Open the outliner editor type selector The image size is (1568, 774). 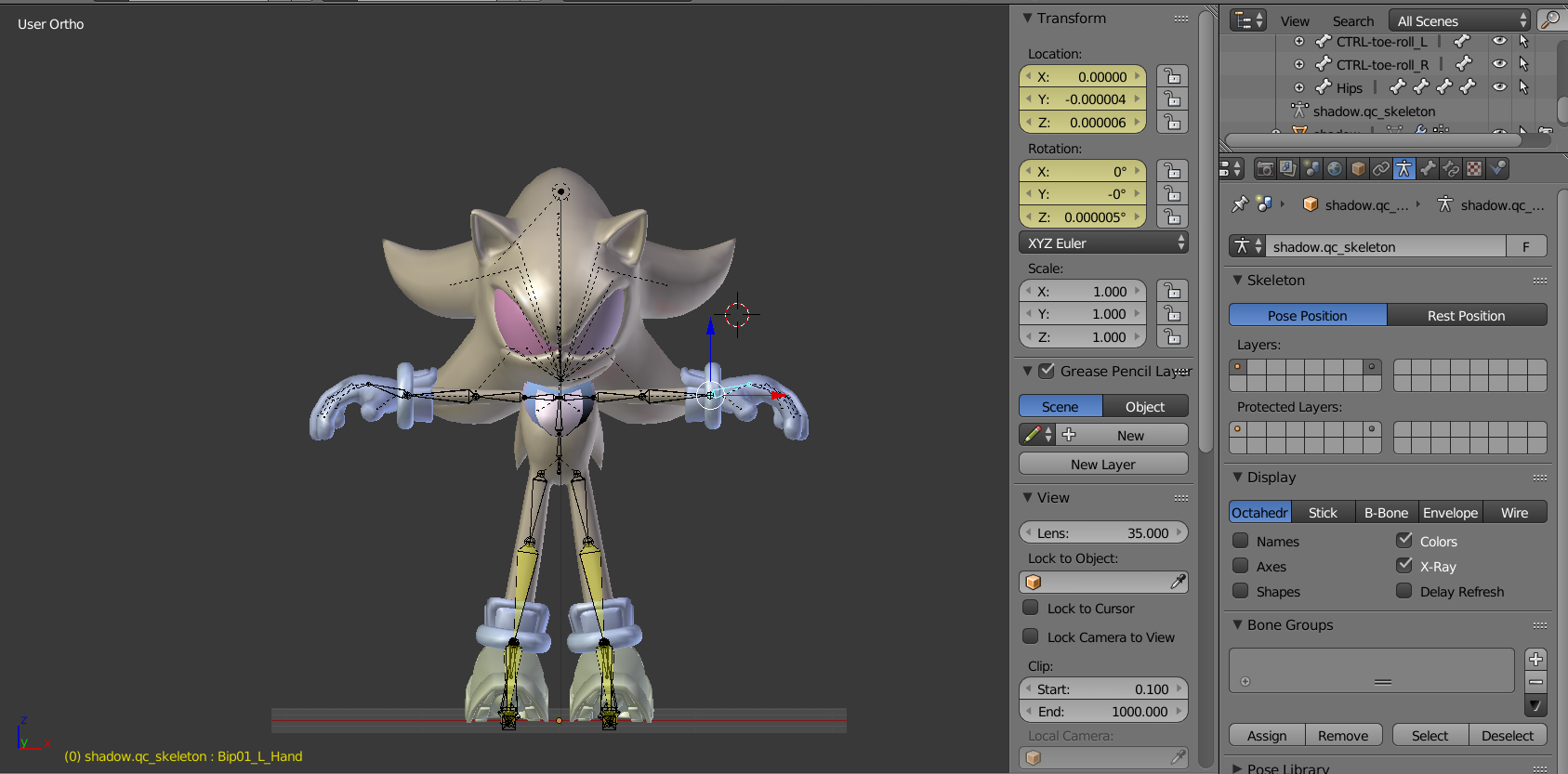(1248, 20)
